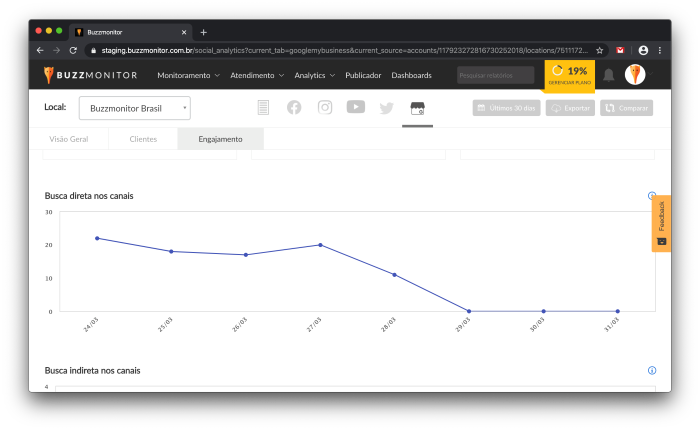Expand the Monitoramento menu
The image size is (700, 430).
click(x=188, y=75)
